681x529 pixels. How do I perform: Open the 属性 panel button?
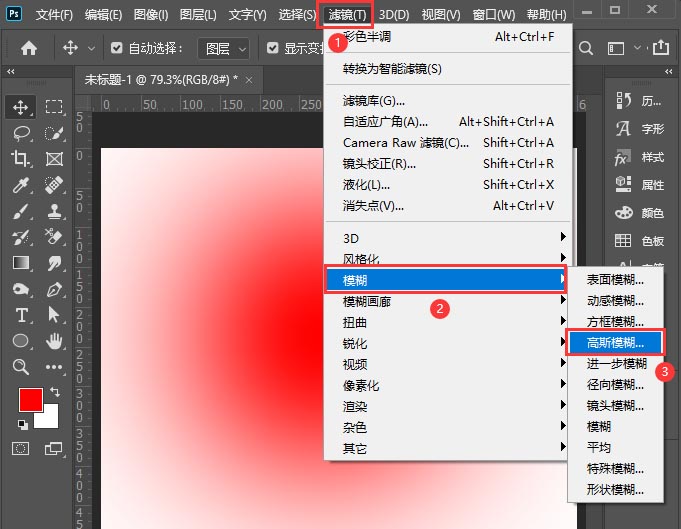[x=639, y=185]
